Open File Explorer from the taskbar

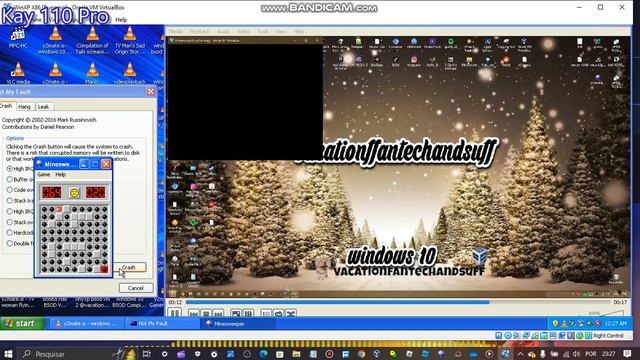[x=296, y=354]
